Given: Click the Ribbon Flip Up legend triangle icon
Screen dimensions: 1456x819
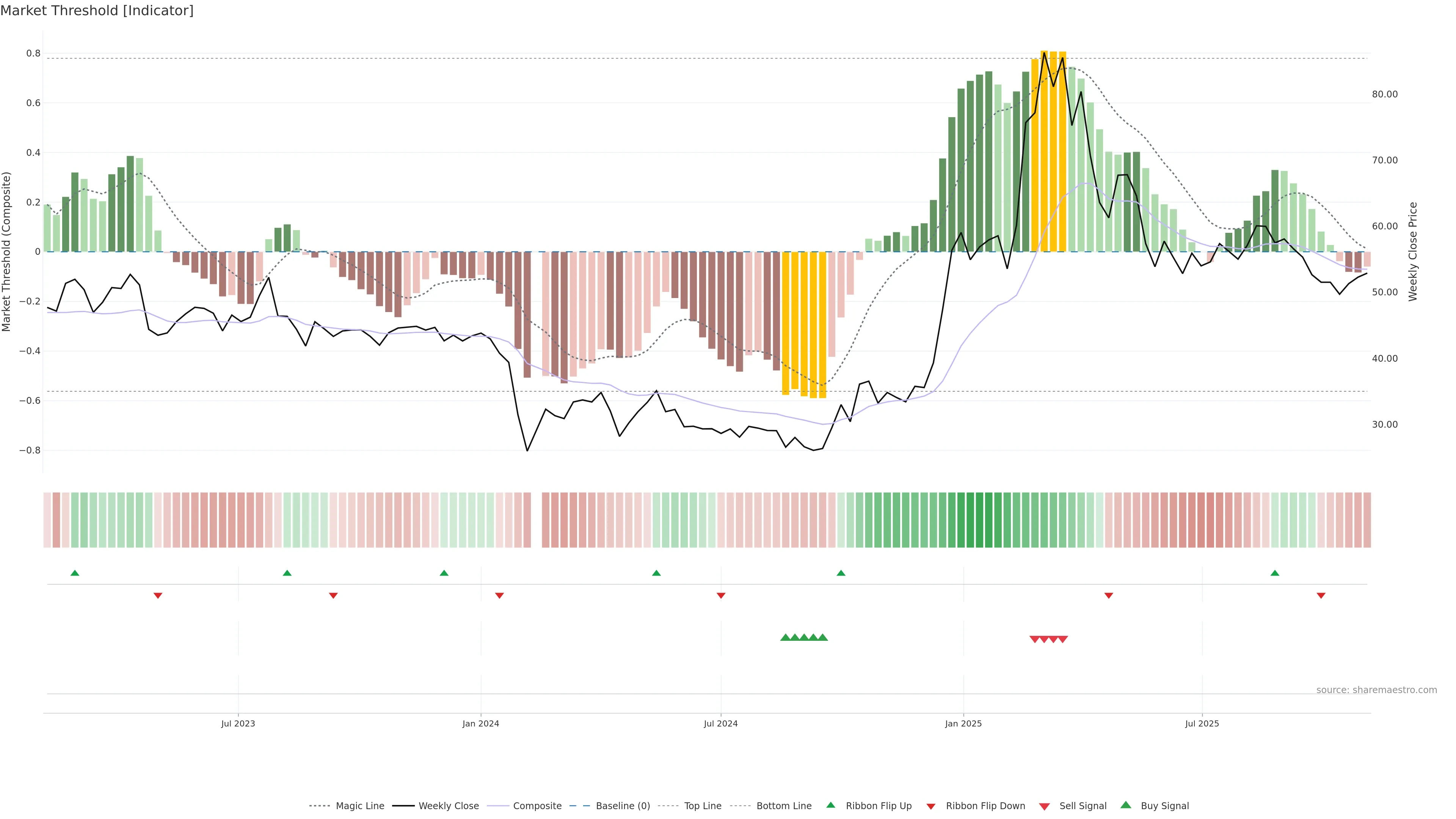Looking at the screenshot, I should point(830,805).
